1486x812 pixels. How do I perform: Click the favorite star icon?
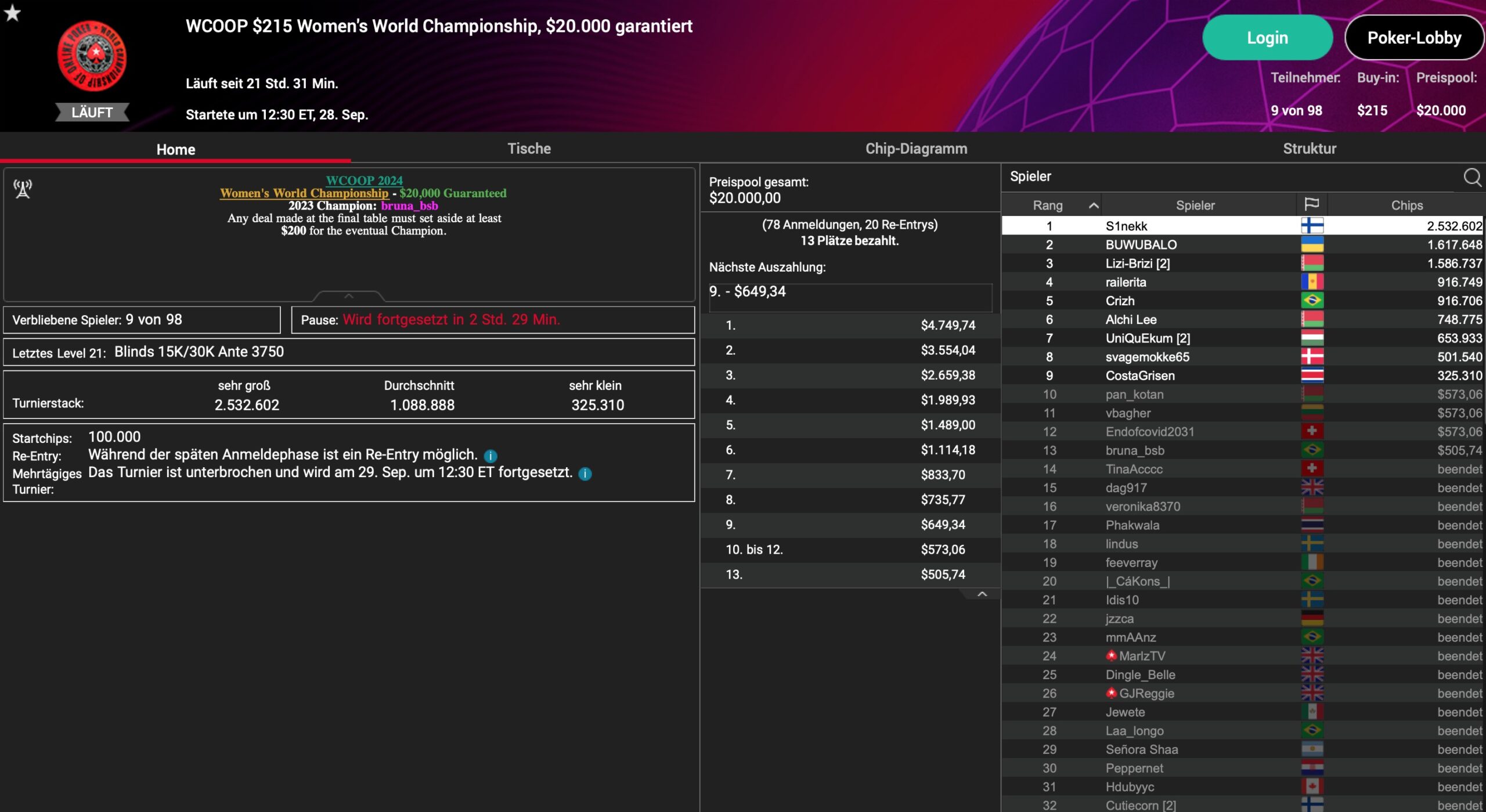point(12,12)
